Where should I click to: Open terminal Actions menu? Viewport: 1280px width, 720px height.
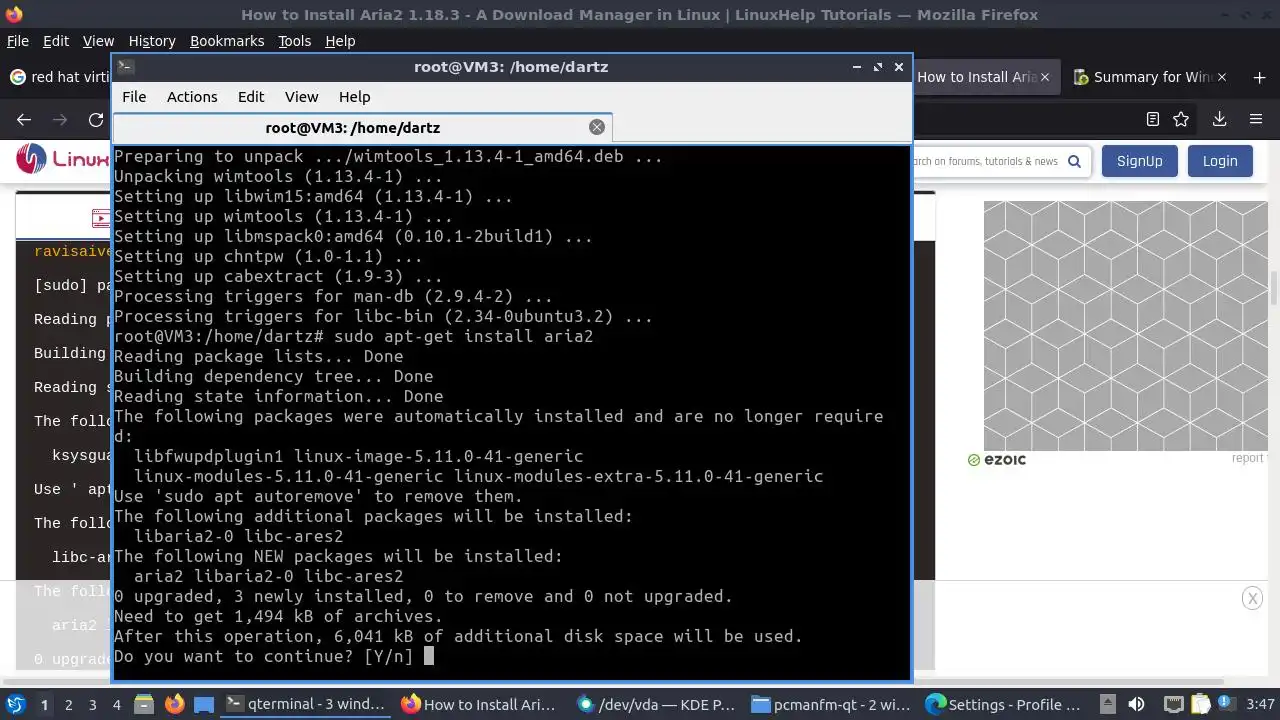tap(192, 97)
